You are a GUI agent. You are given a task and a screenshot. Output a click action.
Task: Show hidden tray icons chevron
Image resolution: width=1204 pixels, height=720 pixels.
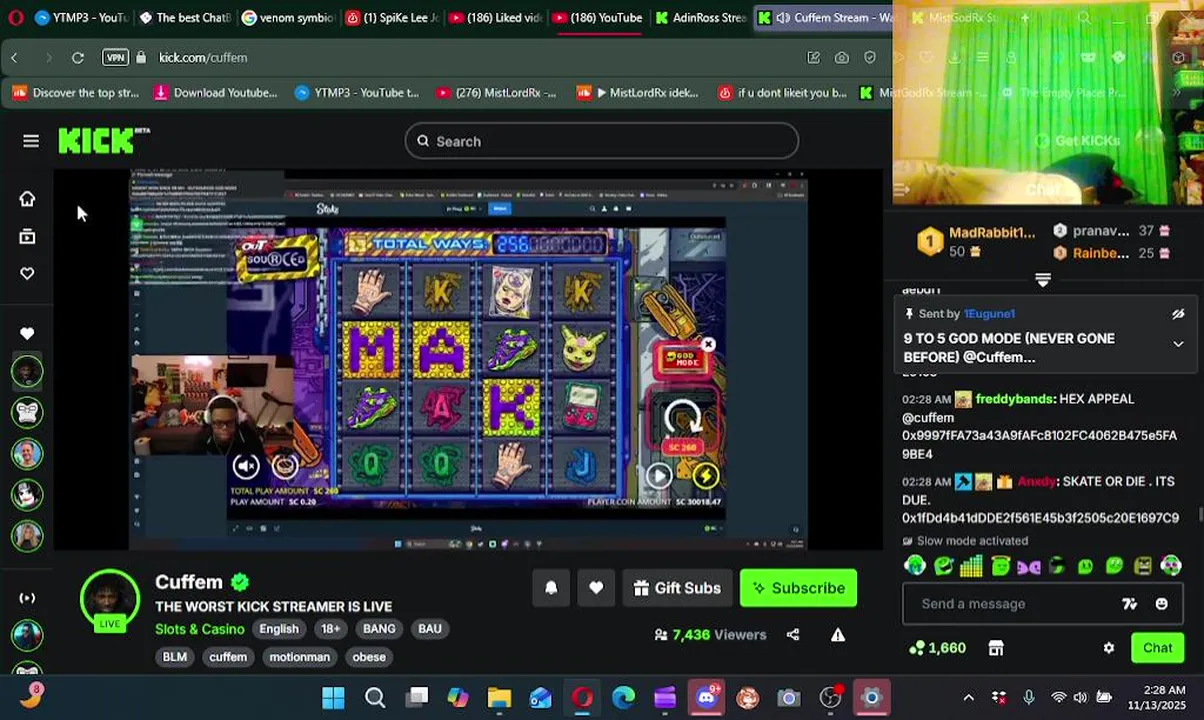(x=968, y=697)
